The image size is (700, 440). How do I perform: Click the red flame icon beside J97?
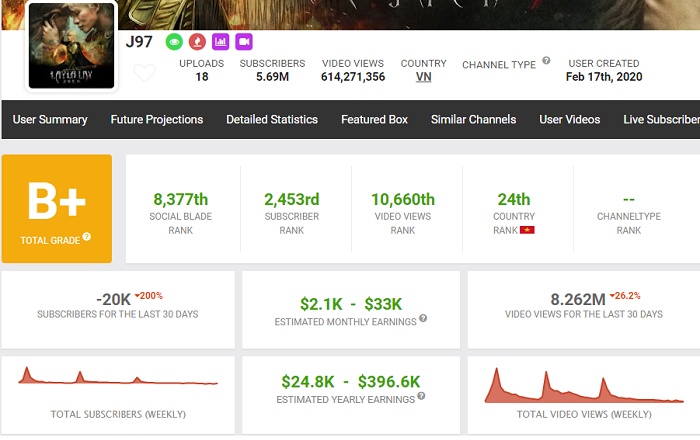coord(197,42)
